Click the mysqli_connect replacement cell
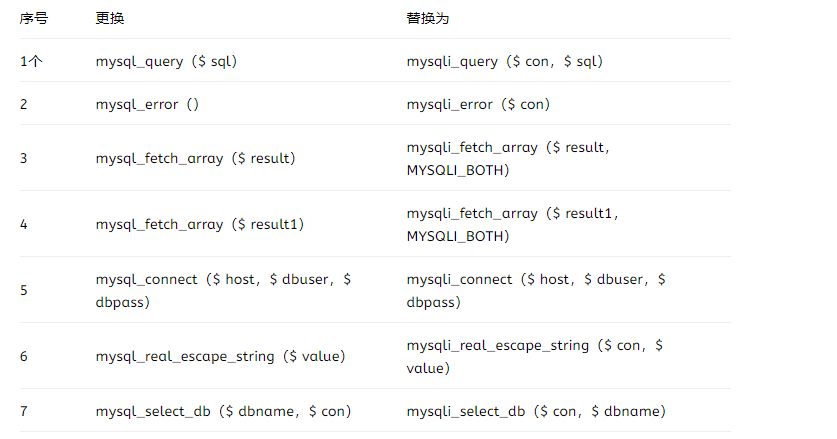The width and height of the screenshot is (837, 439). click(535, 290)
